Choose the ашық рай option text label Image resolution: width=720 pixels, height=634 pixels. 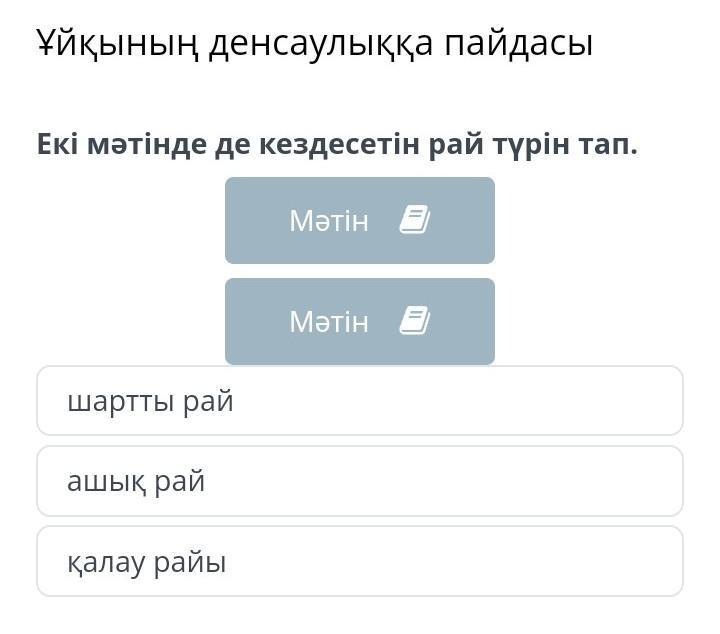[136, 482]
